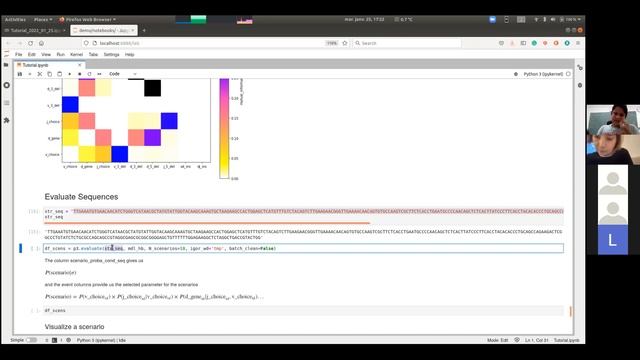This screenshot has width=640, height=360.
Task: Click the date and time clock in top bar
Action: (364, 19)
